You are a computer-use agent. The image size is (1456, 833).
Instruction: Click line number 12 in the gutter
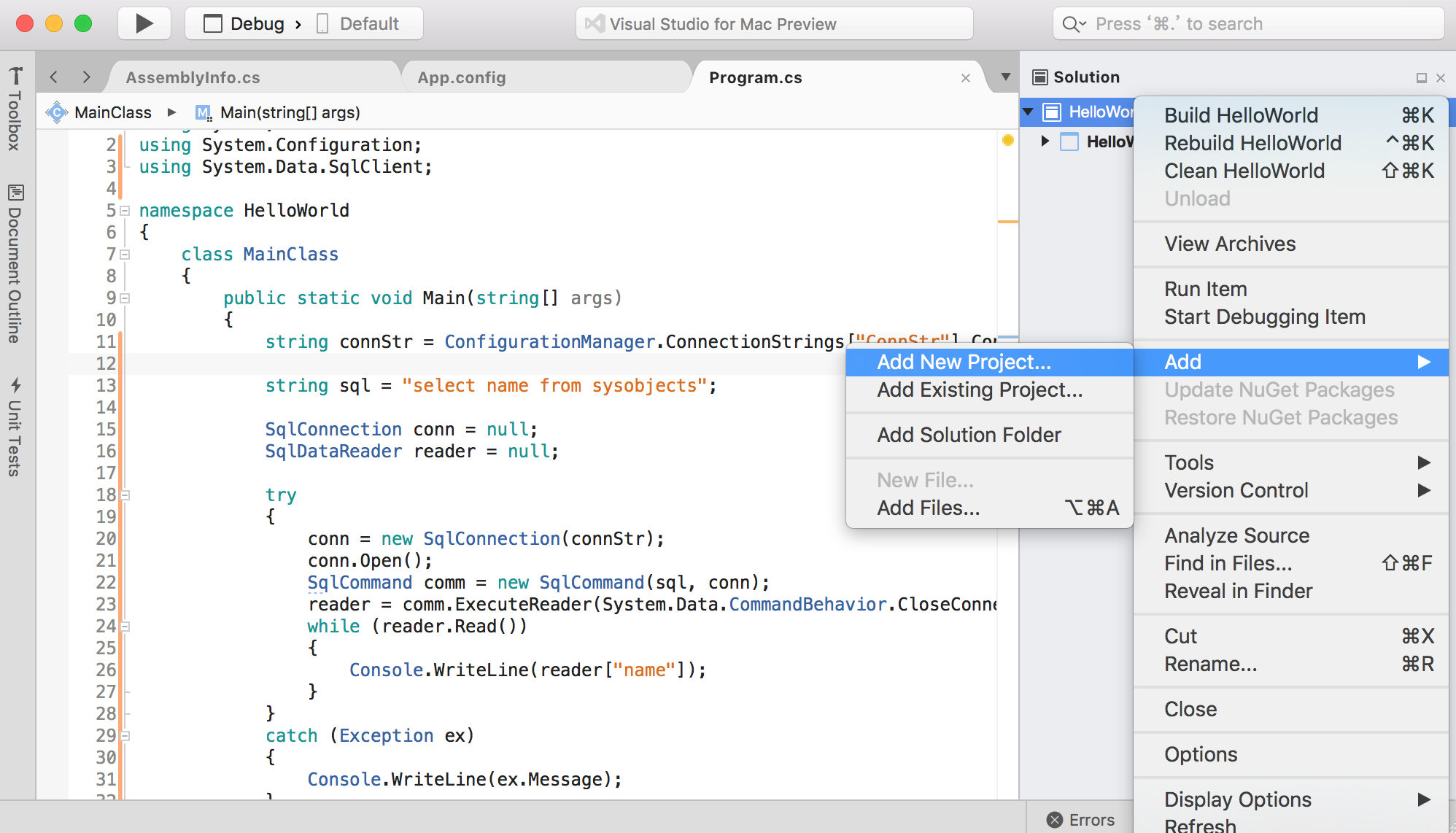106,363
